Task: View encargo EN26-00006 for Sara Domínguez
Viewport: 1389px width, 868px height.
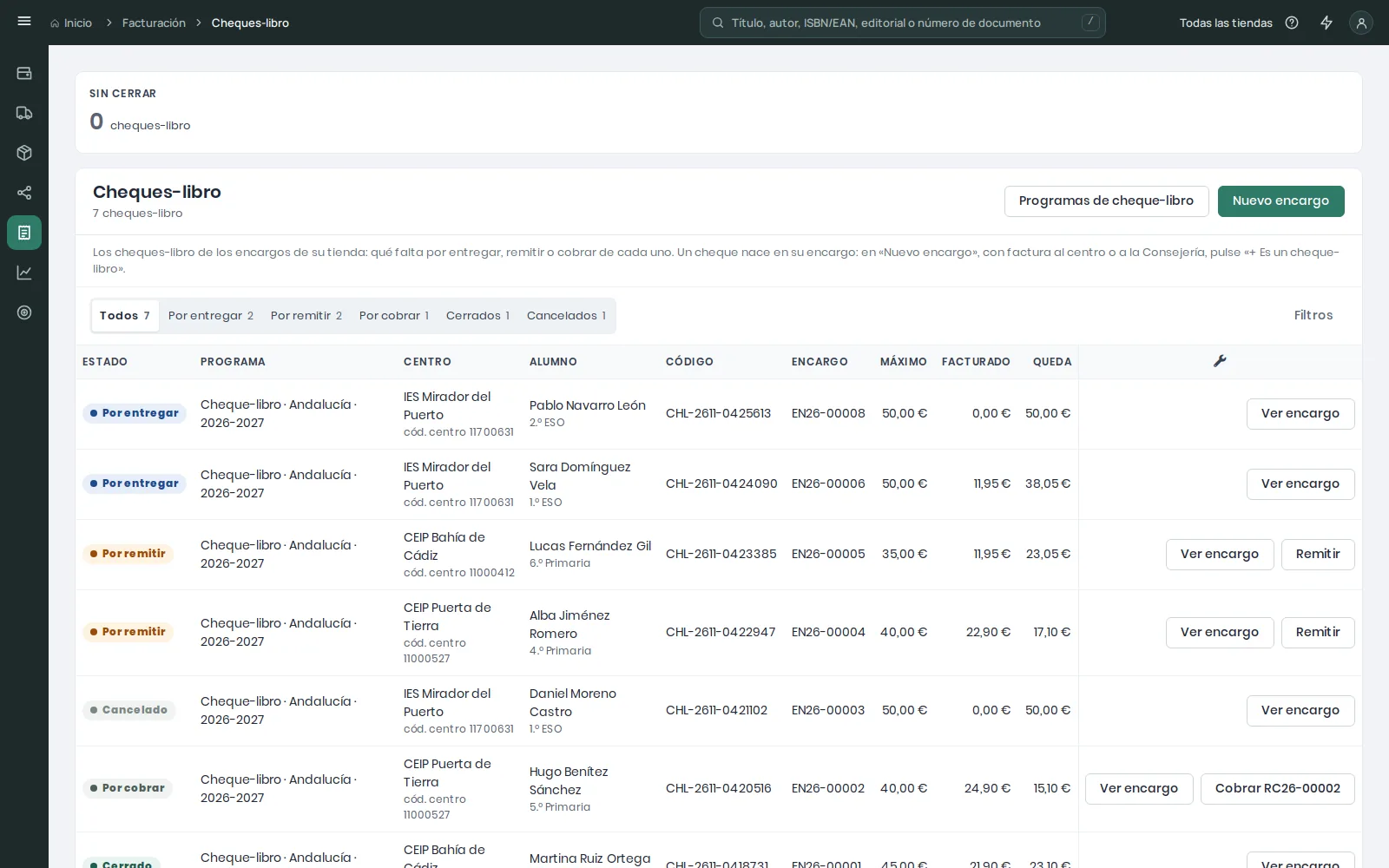Action: tap(1300, 484)
